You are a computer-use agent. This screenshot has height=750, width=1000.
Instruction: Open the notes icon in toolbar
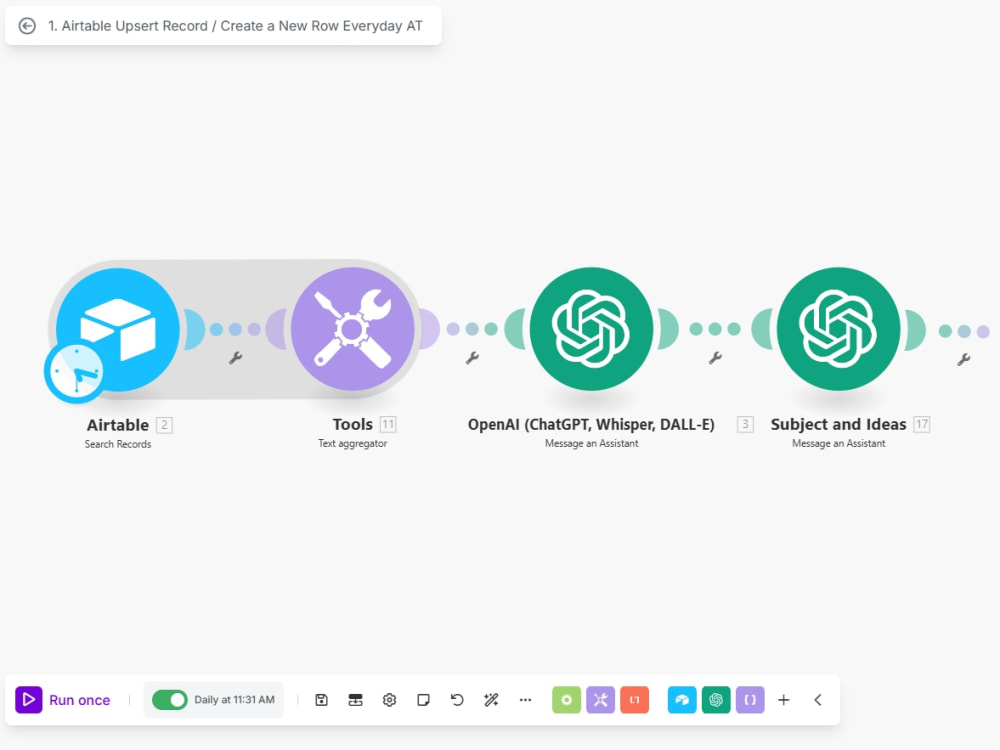click(423, 700)
